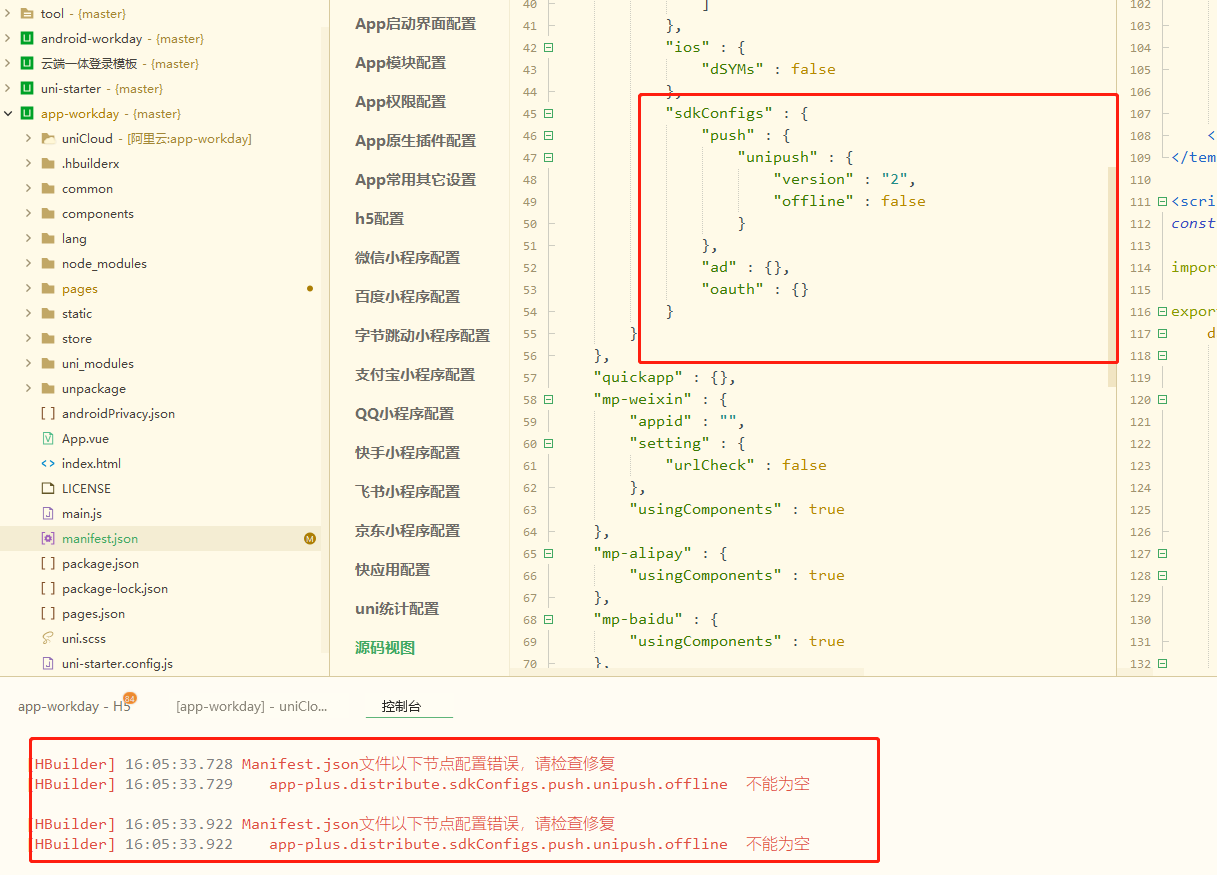Collapse the app-workday project tree
1217x875 pixels.
pos(8,114)
